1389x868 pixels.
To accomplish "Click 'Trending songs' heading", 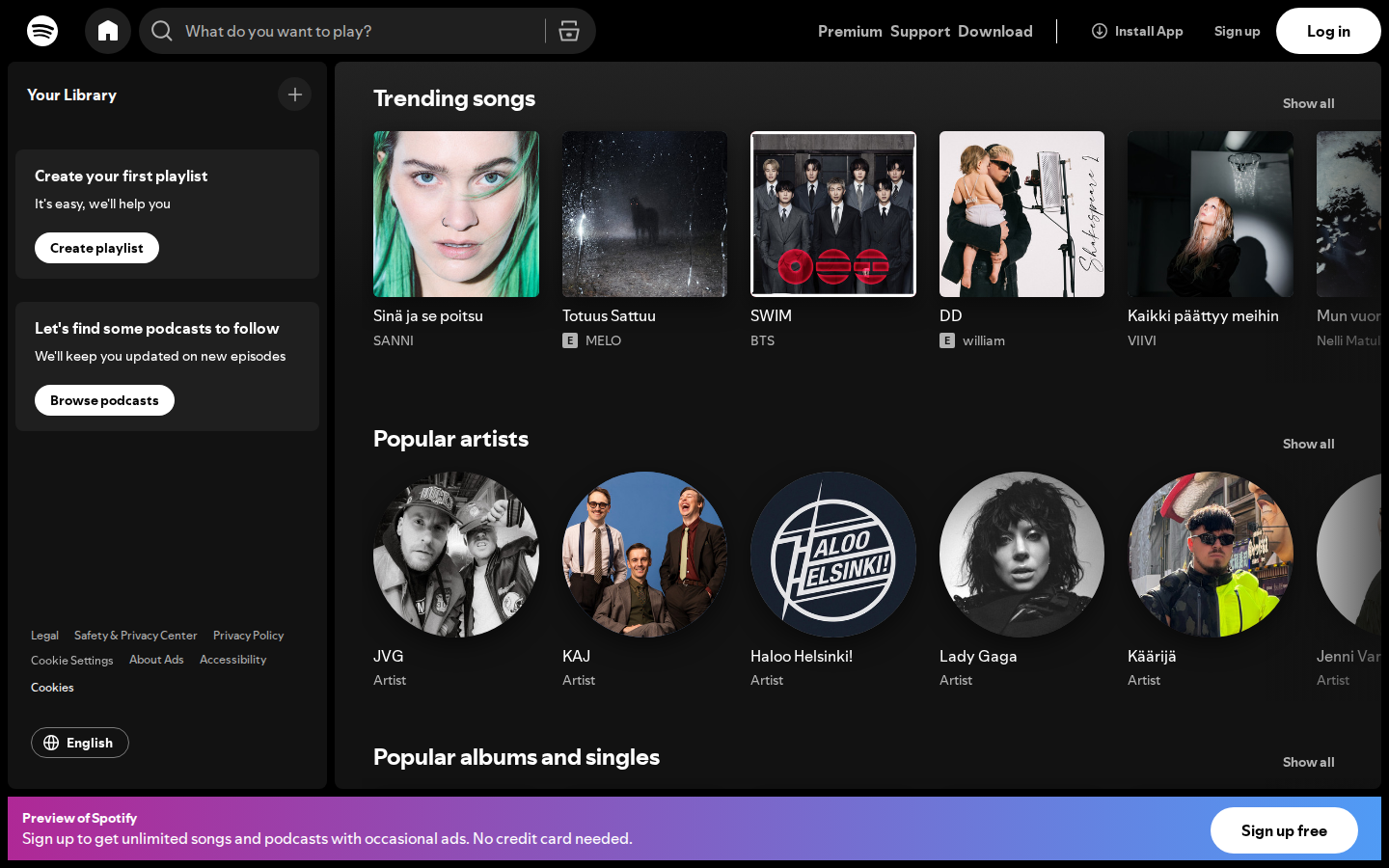I will pyautogui.click(x=454, y=98).
